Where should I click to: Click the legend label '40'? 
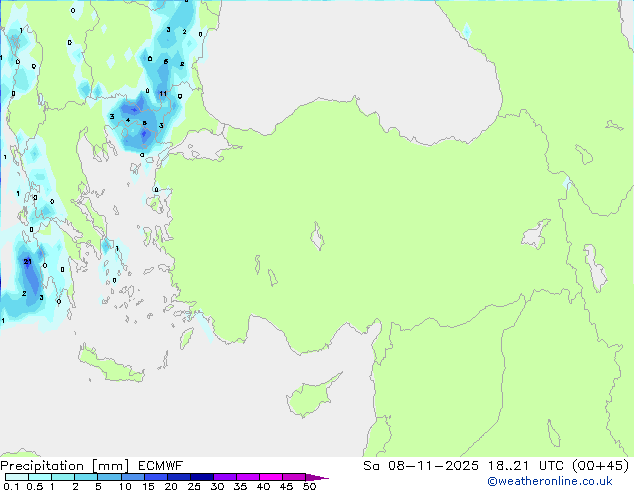pyautogui.click(x=263, y=486)
